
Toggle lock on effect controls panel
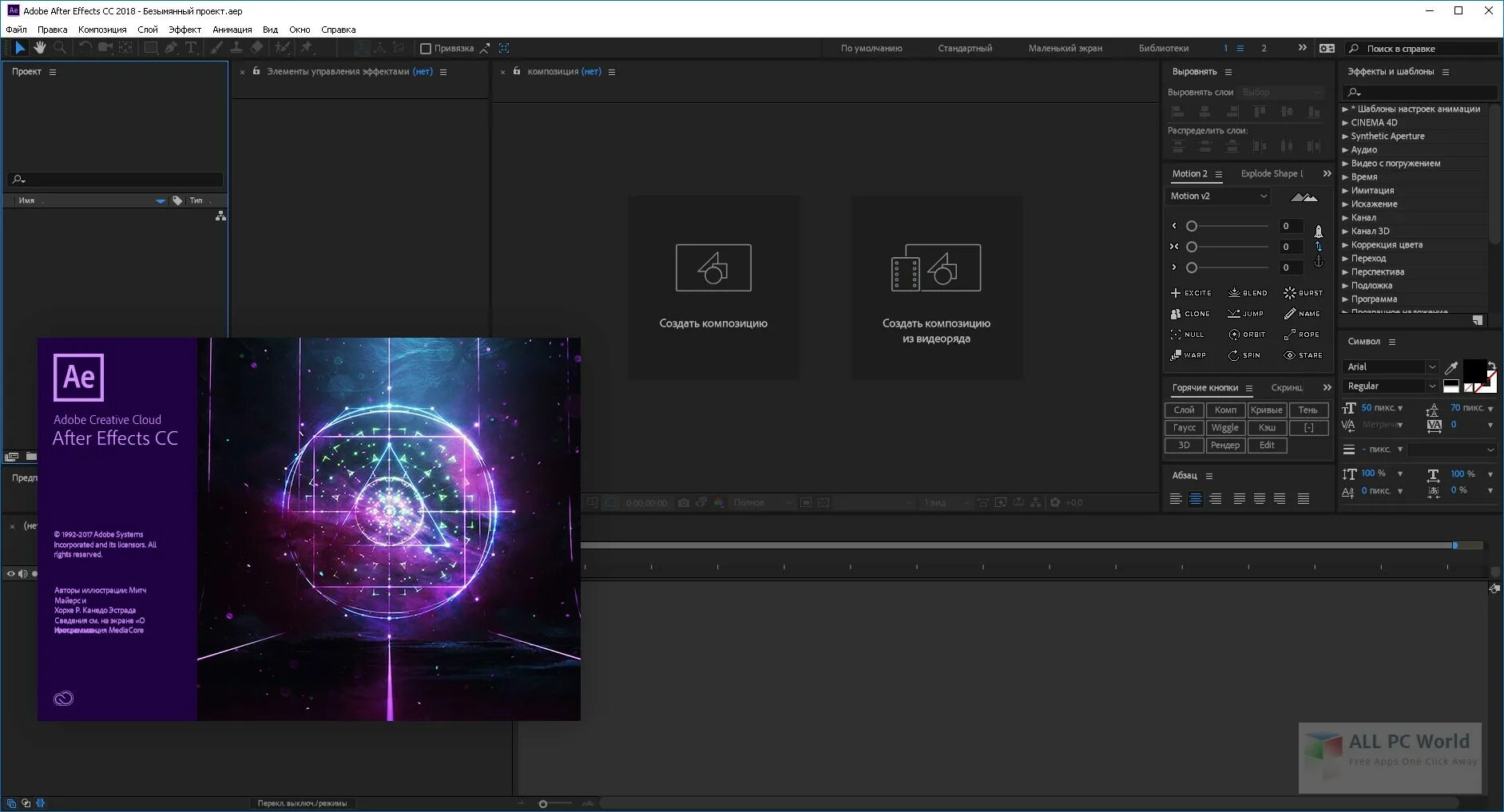(x=256, y=71)
